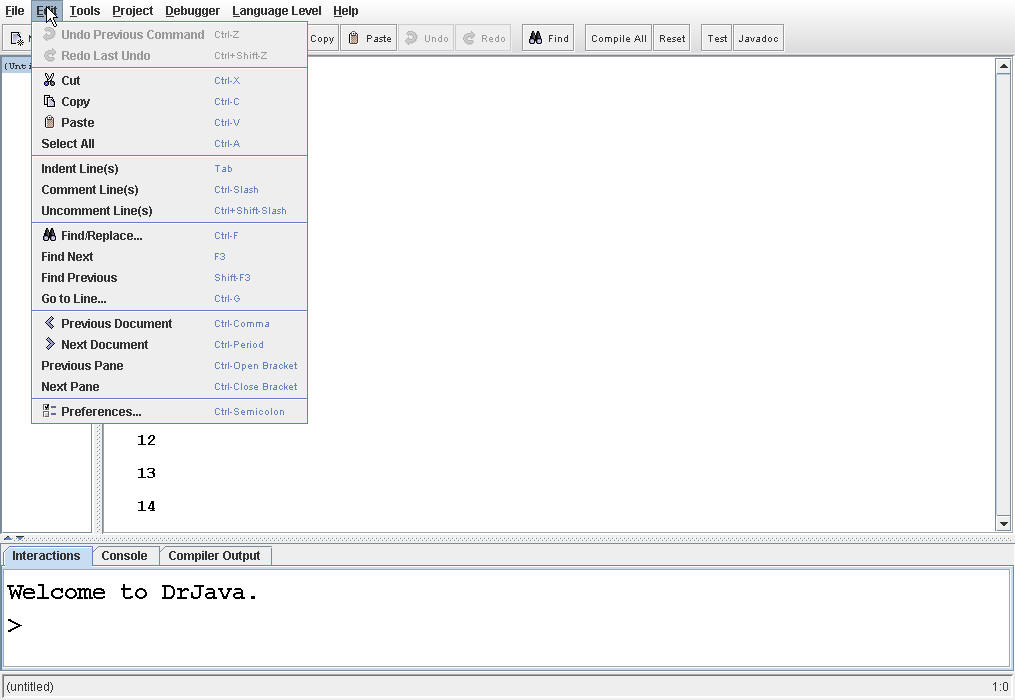This screenshot has height=700, width=1015.
Task: Click line number 13 in the editor
Action: tap(146, 473)
